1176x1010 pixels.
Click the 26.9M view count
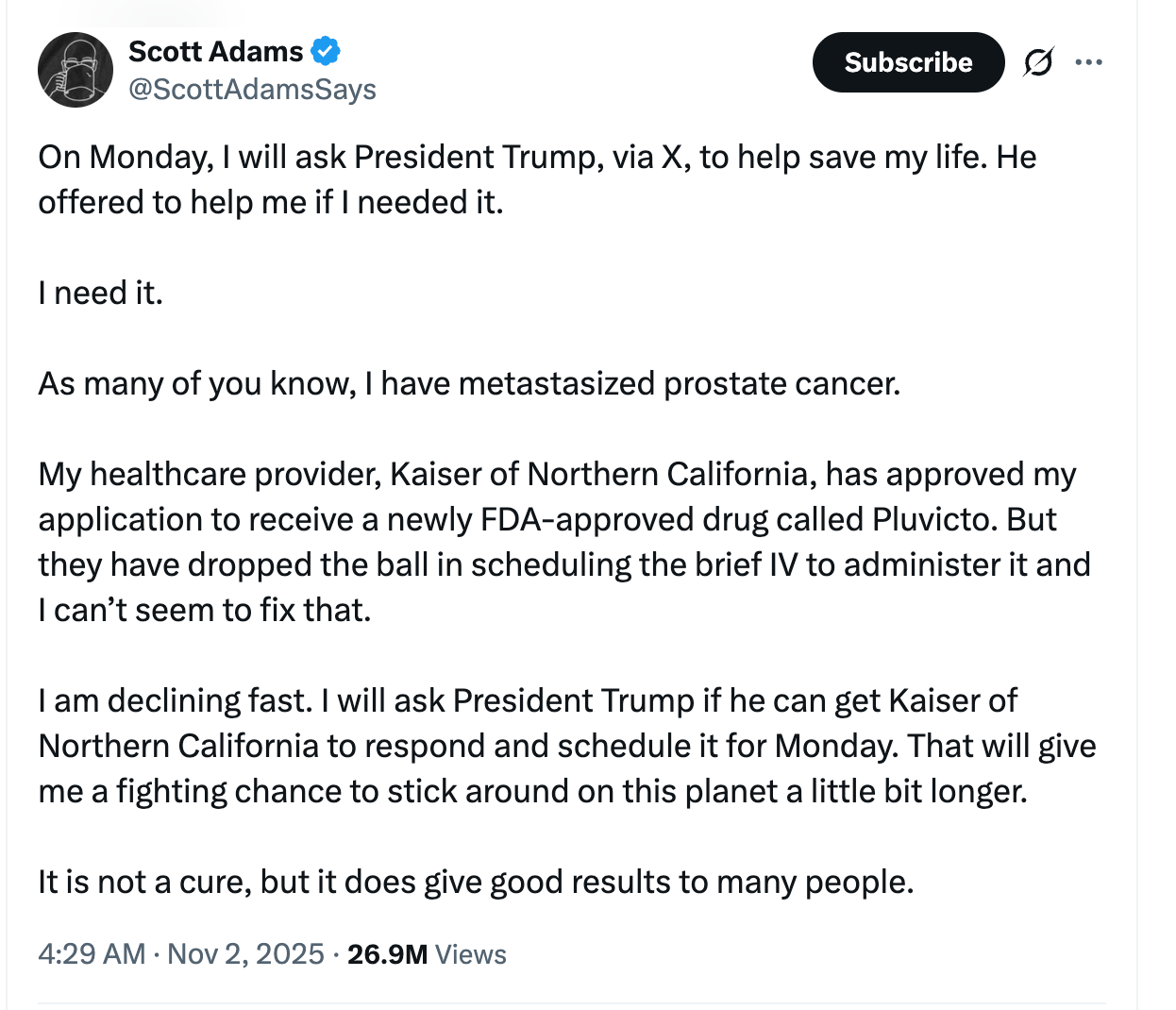pos(387,953)
